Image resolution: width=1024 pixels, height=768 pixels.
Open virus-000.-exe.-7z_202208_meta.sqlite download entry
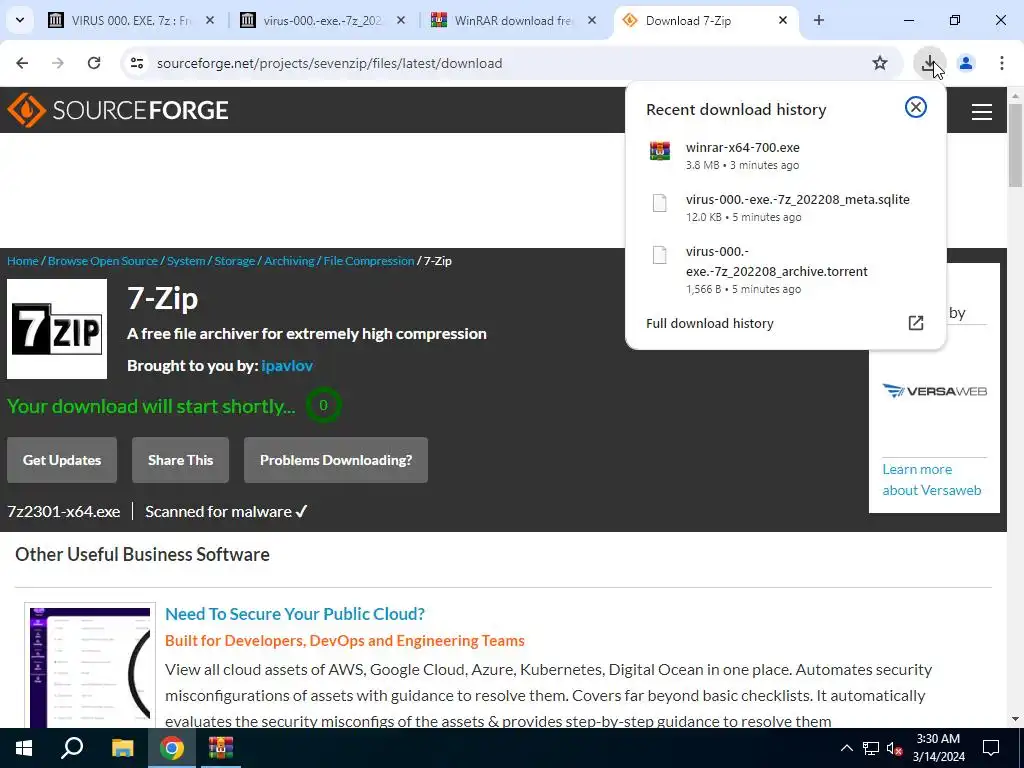pyautogui.click(x=785, y=208)
